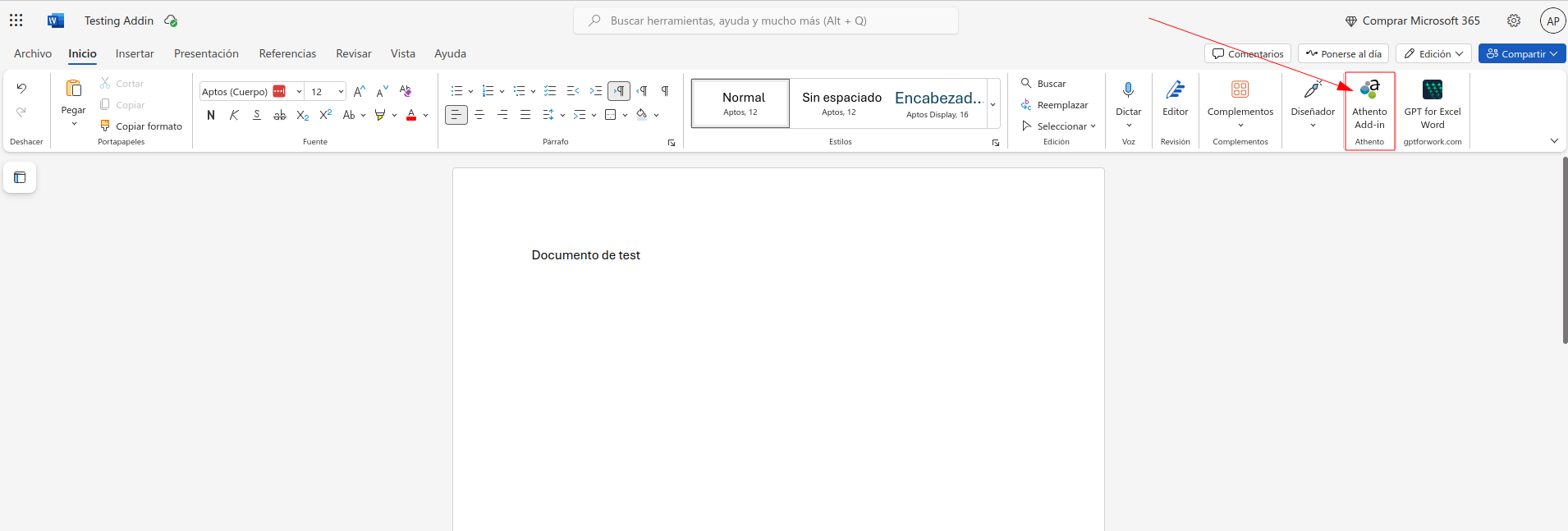Screen dimensions: 1568x531
Task: Undo the last action
Action: click(x=21, y=89)
